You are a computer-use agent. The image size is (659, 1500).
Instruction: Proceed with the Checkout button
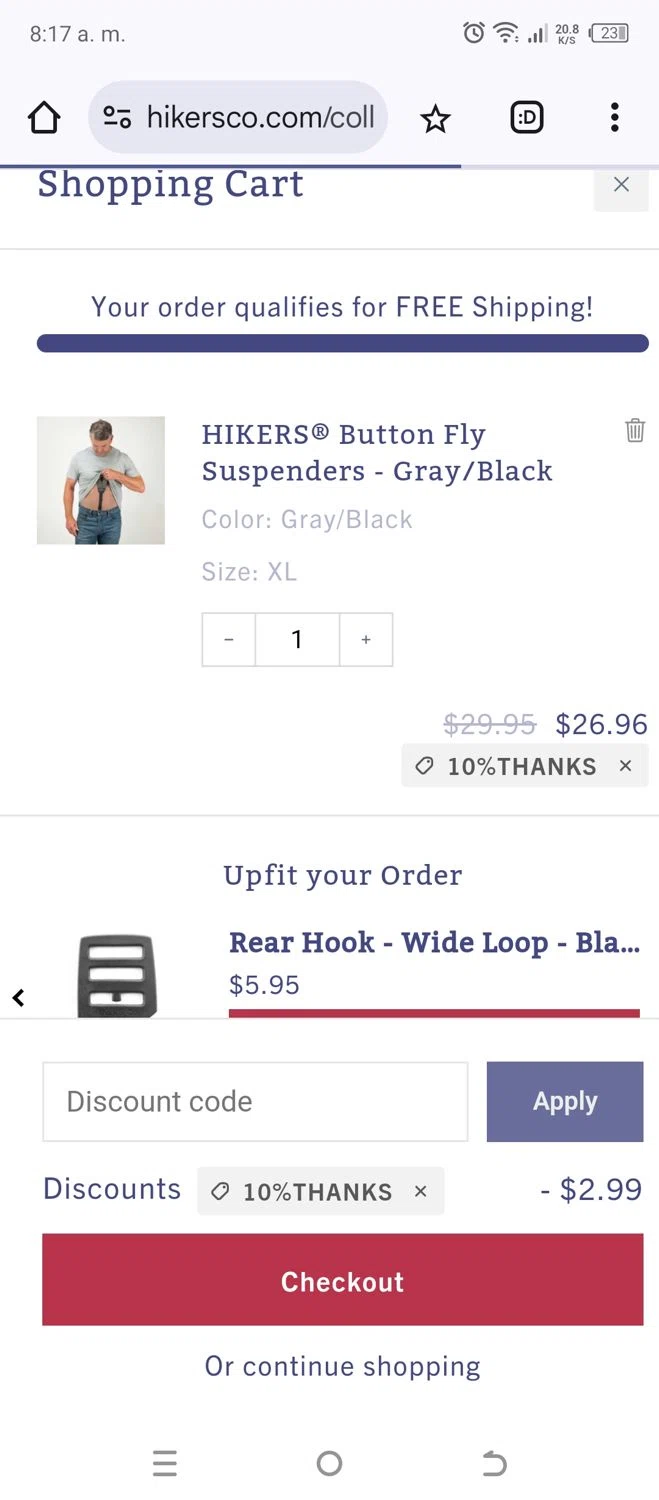point(342,1280)
